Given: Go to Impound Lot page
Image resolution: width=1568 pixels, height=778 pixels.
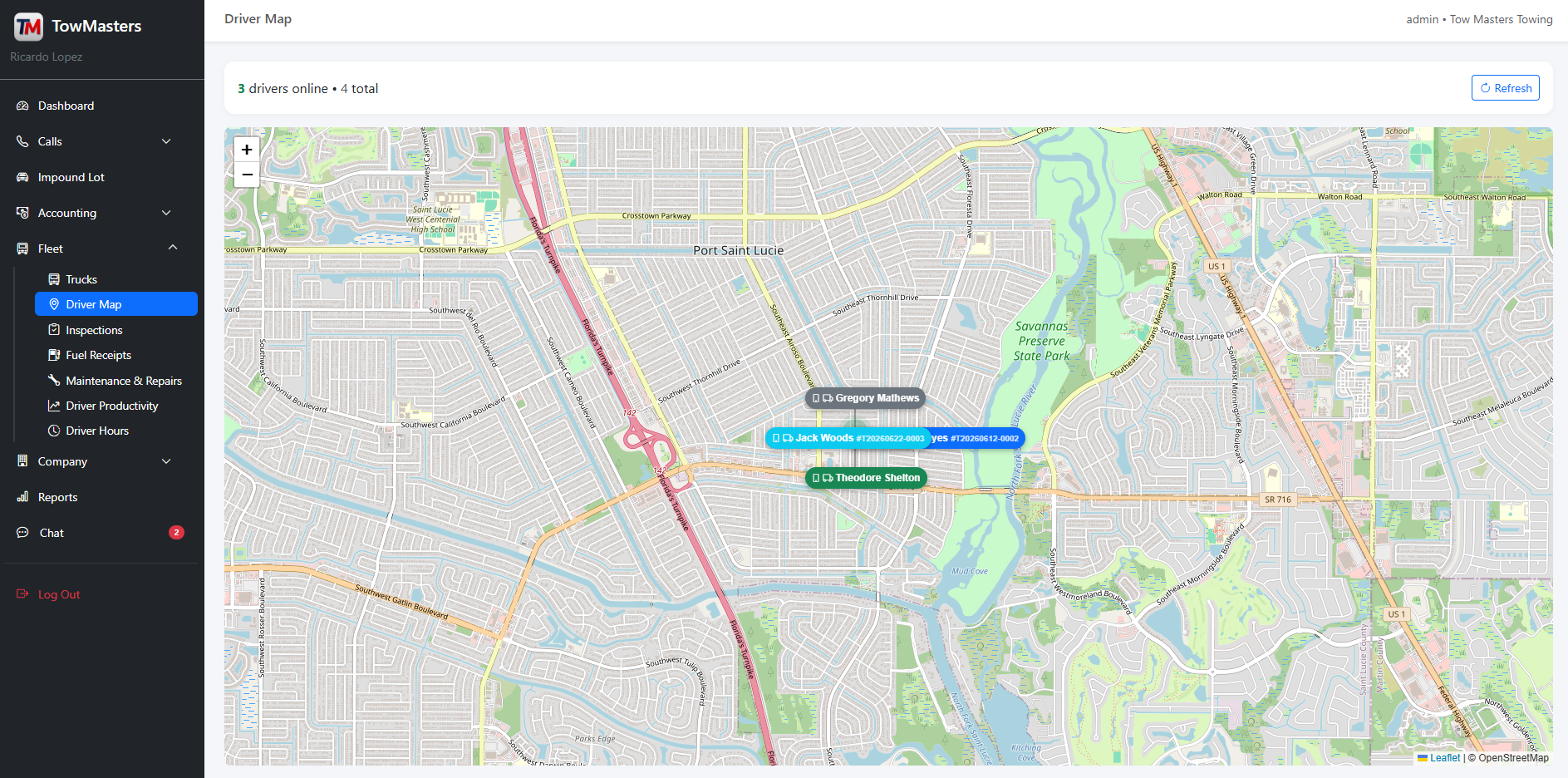Looking at the screenshot, I should [101, 177].
